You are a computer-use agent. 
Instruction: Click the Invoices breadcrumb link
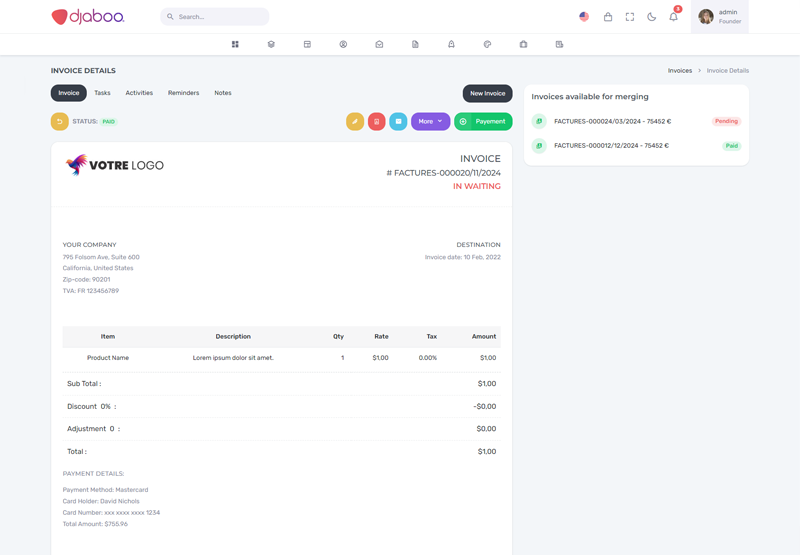pos(680,71)
